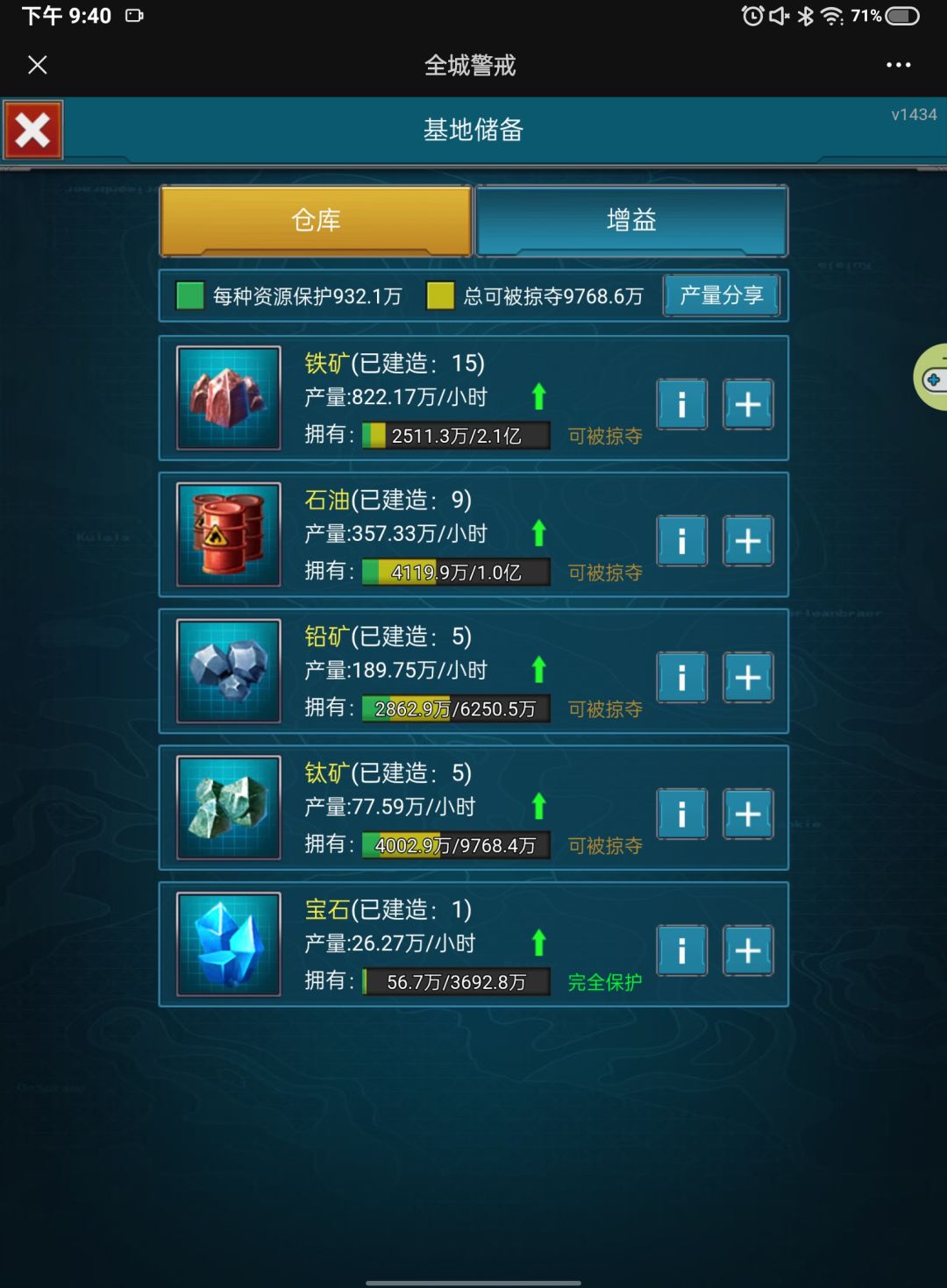The height and width of the screenshot is (1288, 947).
Task: Select the 仓库 warehouse tab
Action: pos(316,220)
